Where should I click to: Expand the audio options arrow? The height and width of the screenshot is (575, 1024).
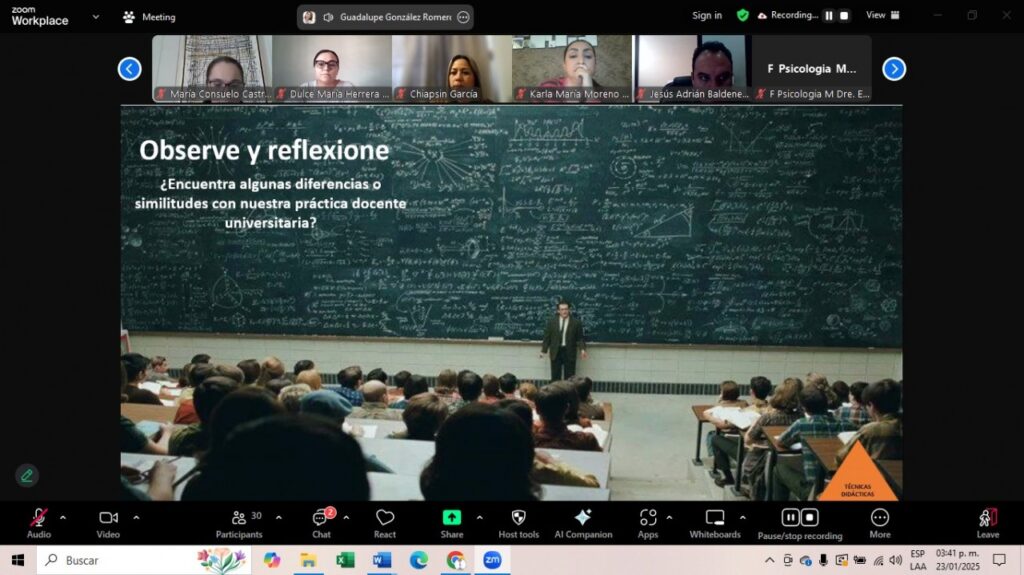(x=63, y=518)
